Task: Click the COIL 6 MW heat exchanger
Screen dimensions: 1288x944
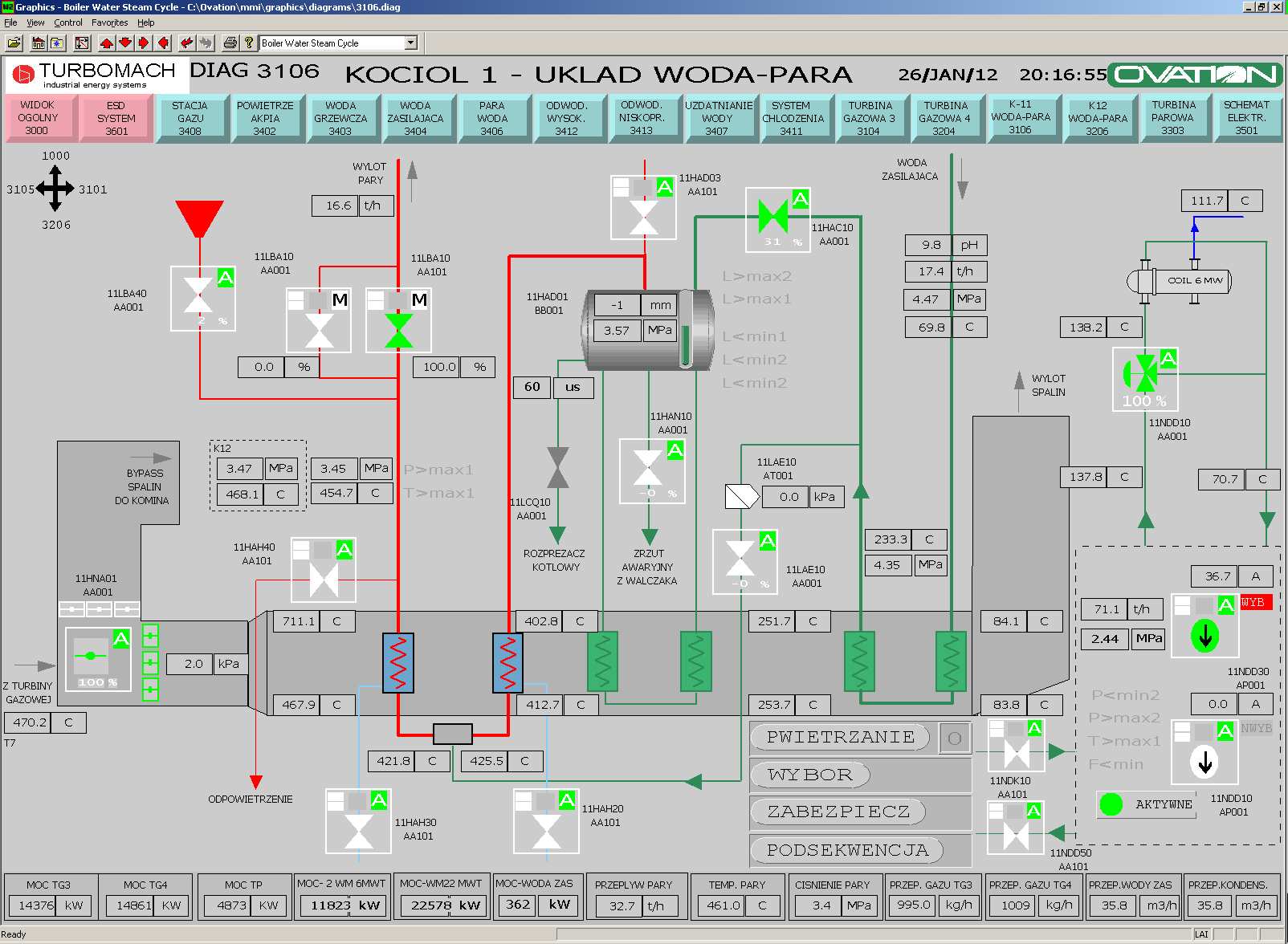Action: [1180, 280]
